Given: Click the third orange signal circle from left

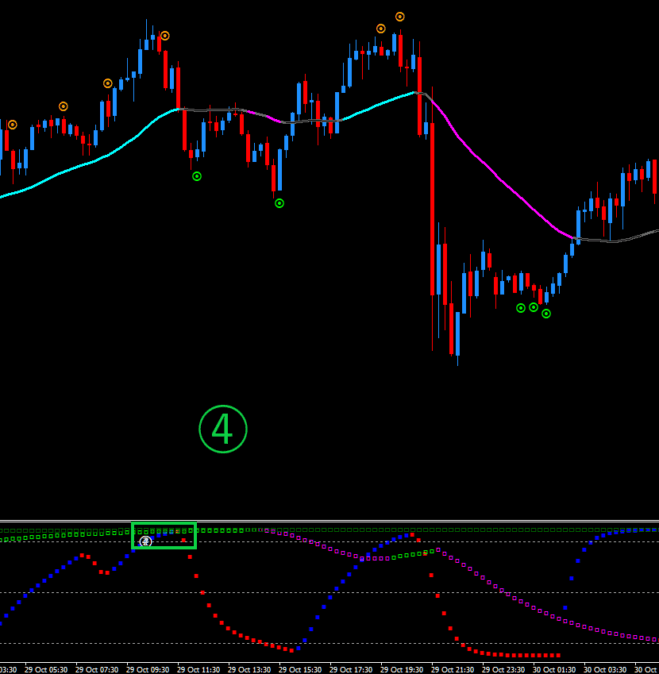Looking at the screenshot, I should 108,83.
